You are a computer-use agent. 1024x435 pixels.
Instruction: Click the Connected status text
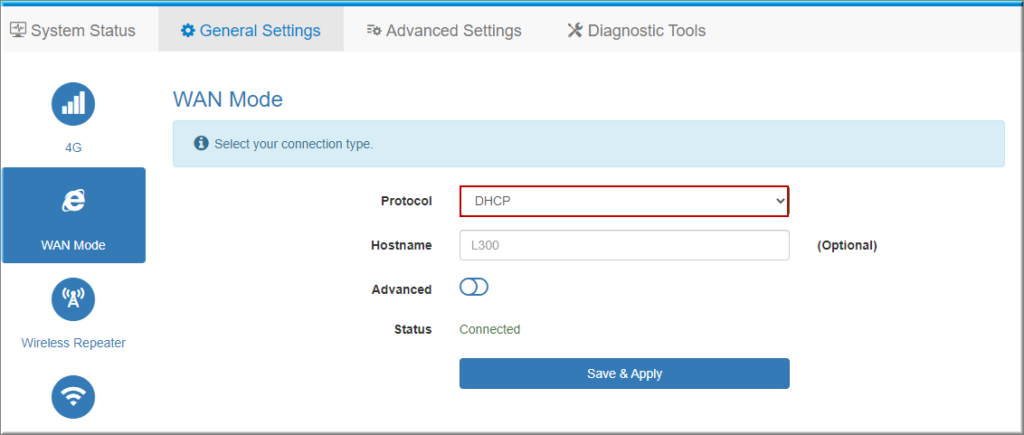tap(490, 329)
